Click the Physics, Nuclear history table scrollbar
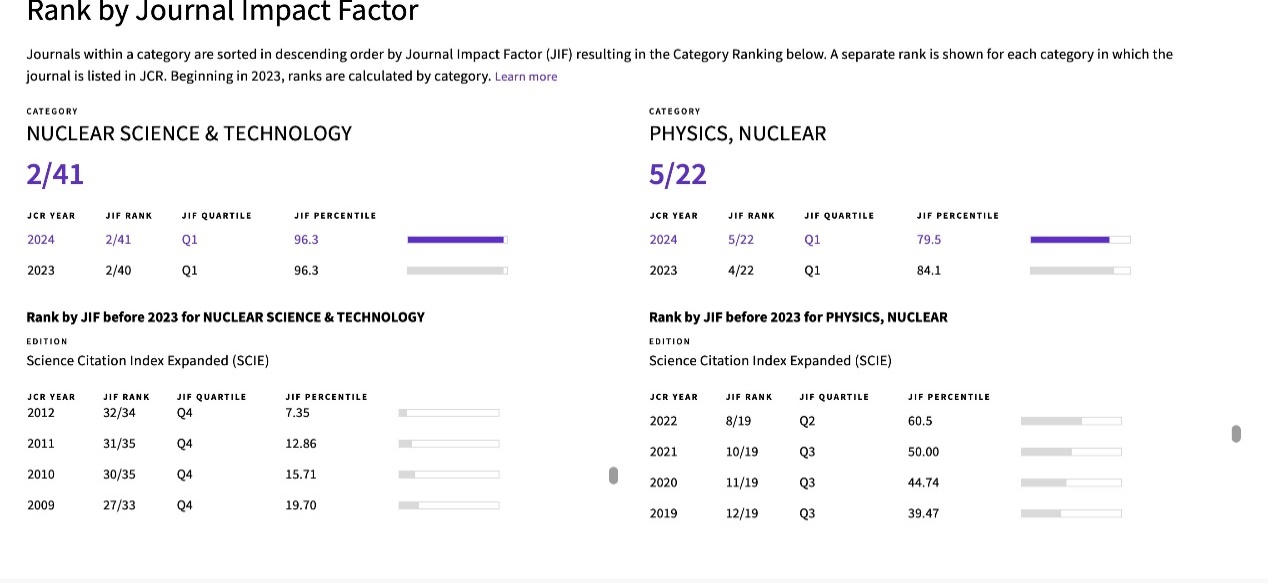The height and width of the screenshot is (583, 1268). click(x=1236, y=434)
